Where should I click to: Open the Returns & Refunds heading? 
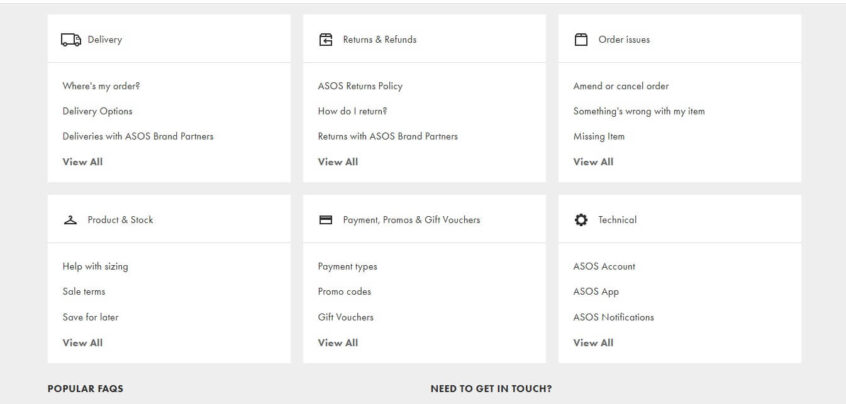click(x=380, y=39)
